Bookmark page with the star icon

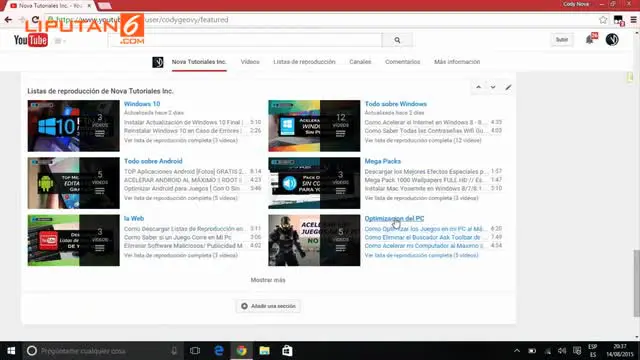[603, 20]
